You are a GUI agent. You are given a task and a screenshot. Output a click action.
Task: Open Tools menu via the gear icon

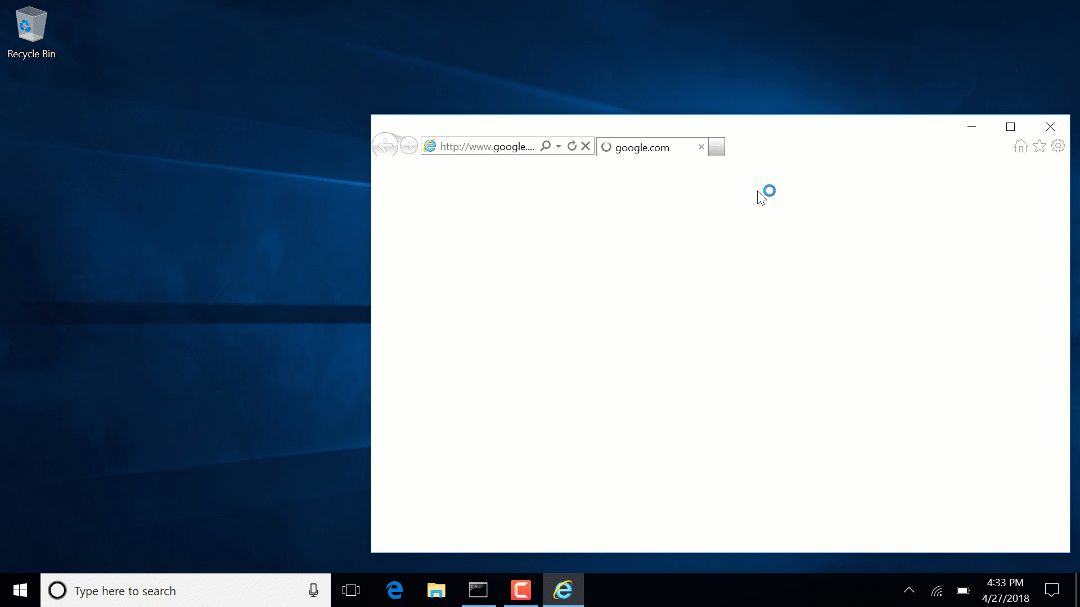click(1058, 146)
